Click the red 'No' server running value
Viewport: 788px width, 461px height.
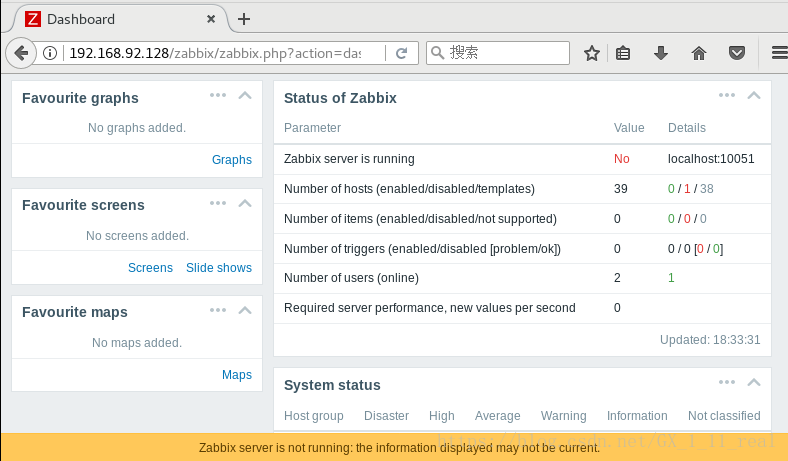pyautogui.click(x=622, y=159)
